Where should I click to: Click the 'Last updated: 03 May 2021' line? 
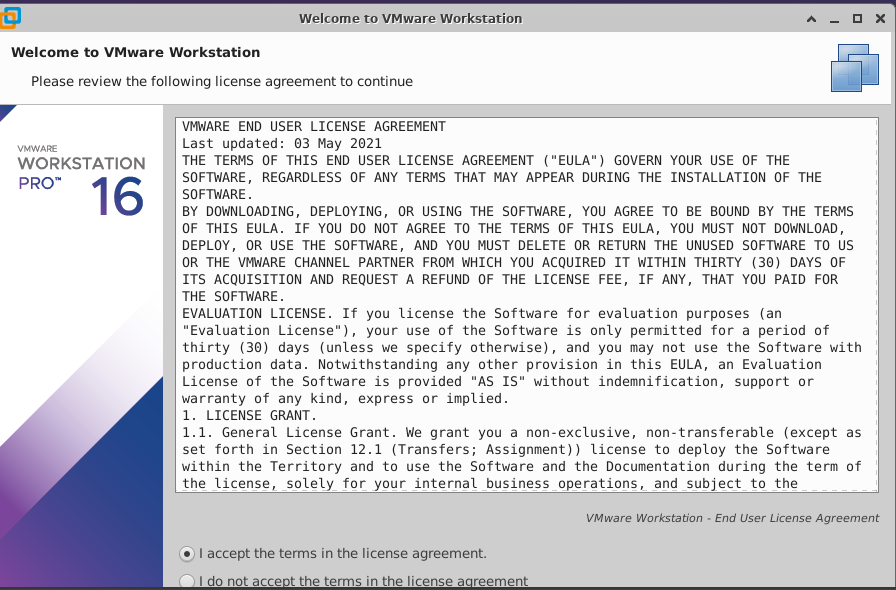282,143
